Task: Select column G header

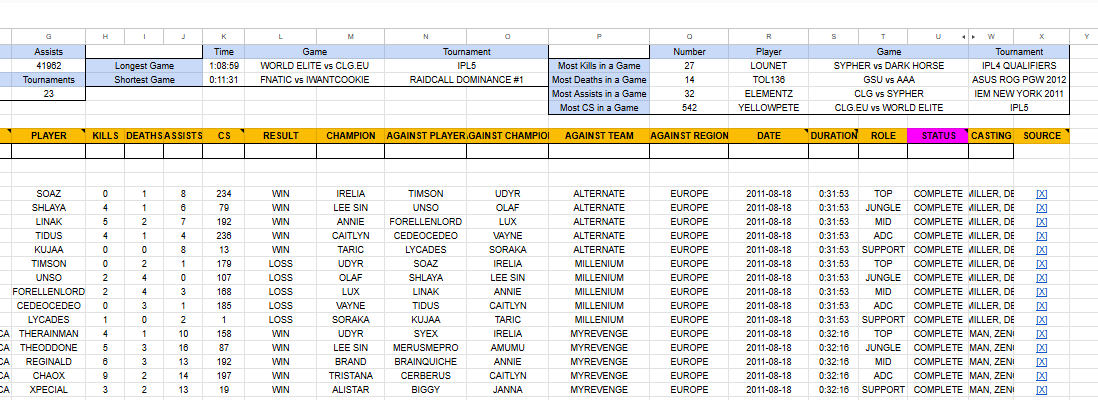Action: coord(48,36)
